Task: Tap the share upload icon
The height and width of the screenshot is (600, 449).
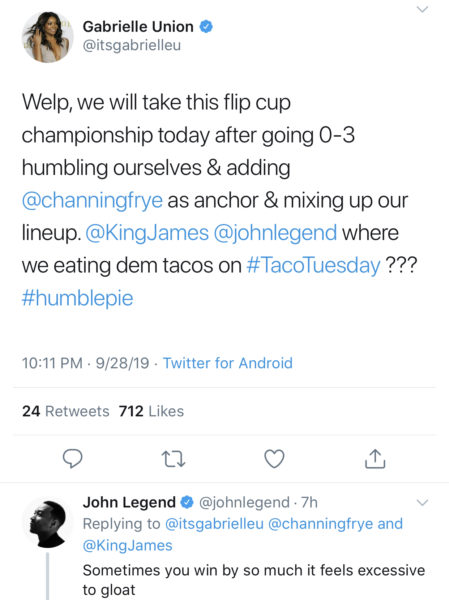Action: point(375,458)
